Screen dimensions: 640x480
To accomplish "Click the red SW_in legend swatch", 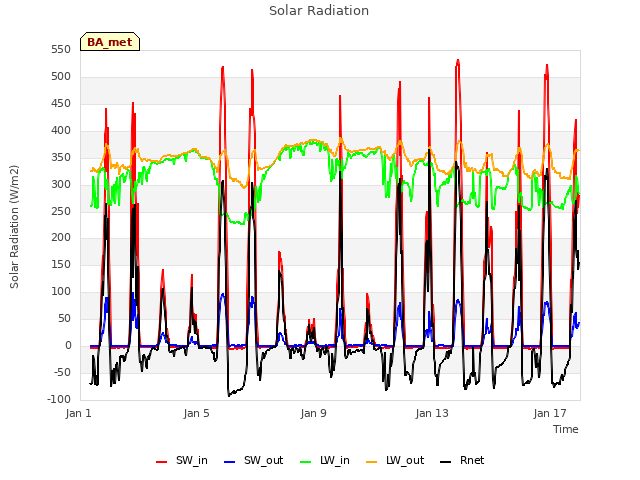I will pyautogui.click(x=162, y=462).
